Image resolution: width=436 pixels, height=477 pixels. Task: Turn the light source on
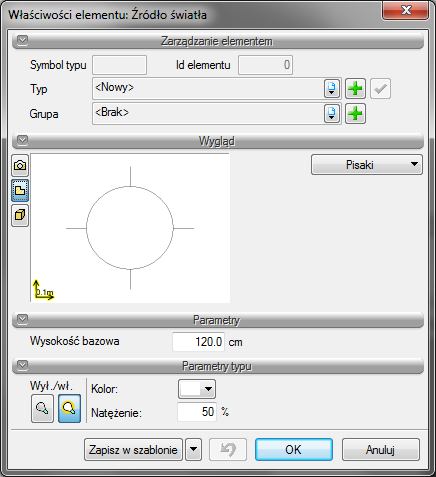click(69, 409)
